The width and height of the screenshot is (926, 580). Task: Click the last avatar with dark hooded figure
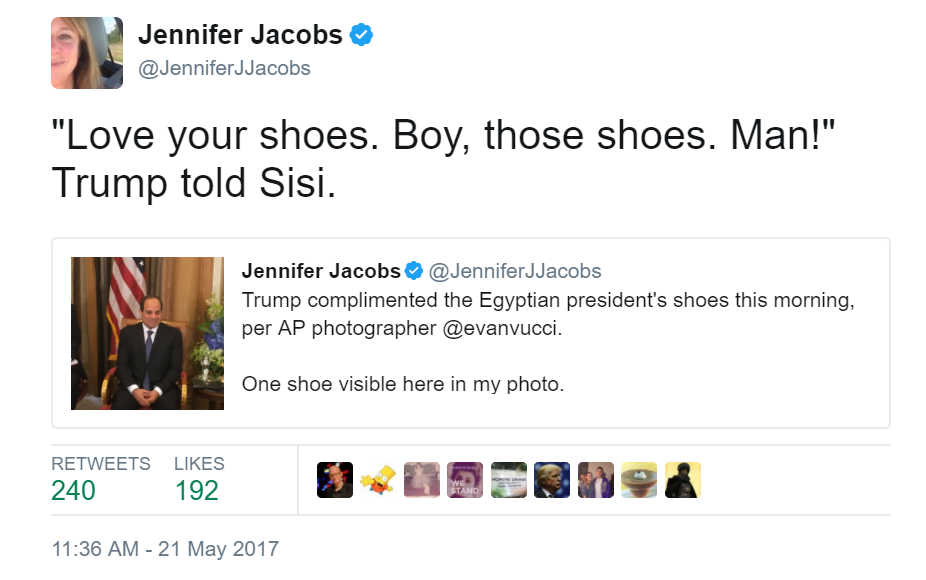[x=682, y=480]
